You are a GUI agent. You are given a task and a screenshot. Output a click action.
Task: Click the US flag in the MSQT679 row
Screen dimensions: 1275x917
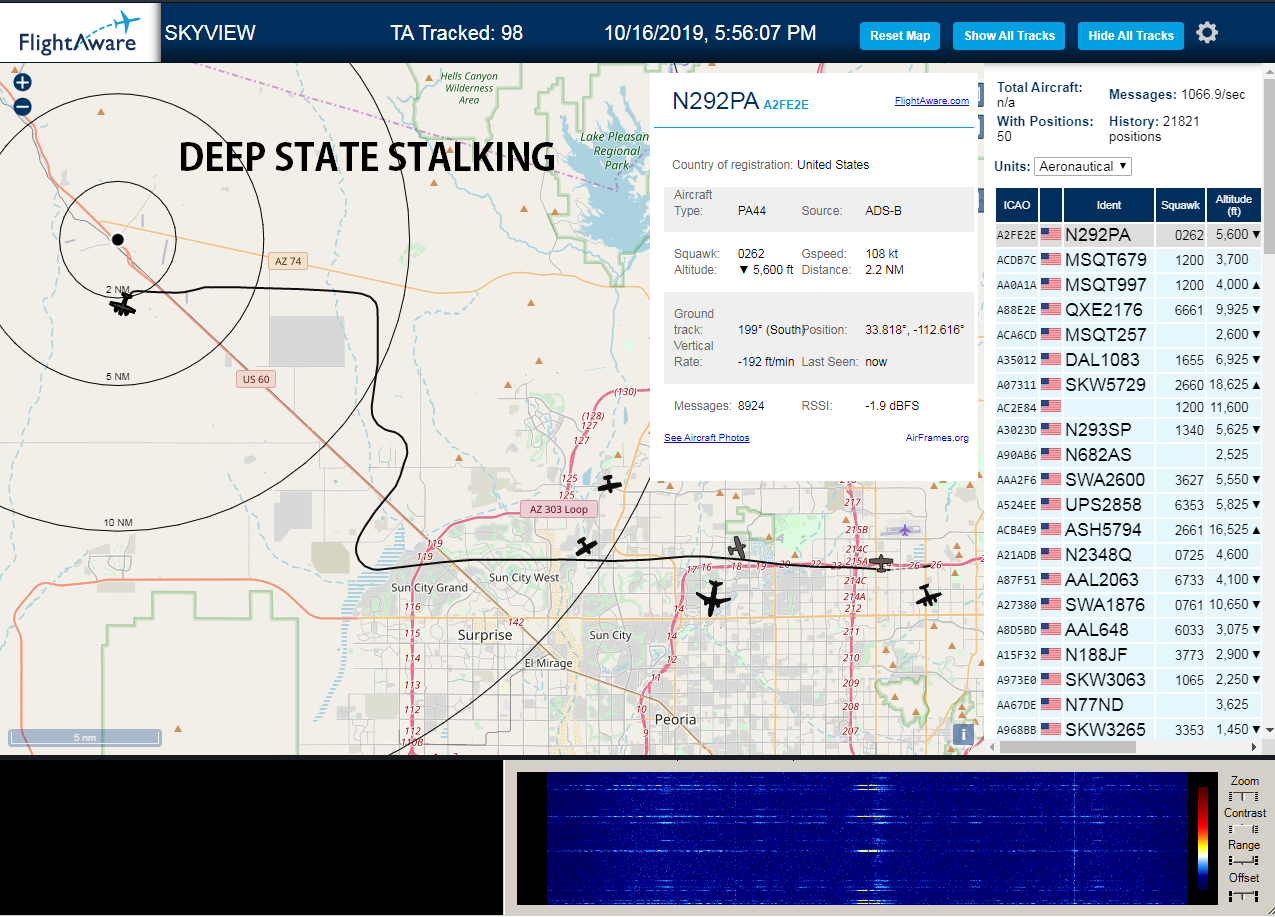pyautogui.click(x=1050, y=260)
